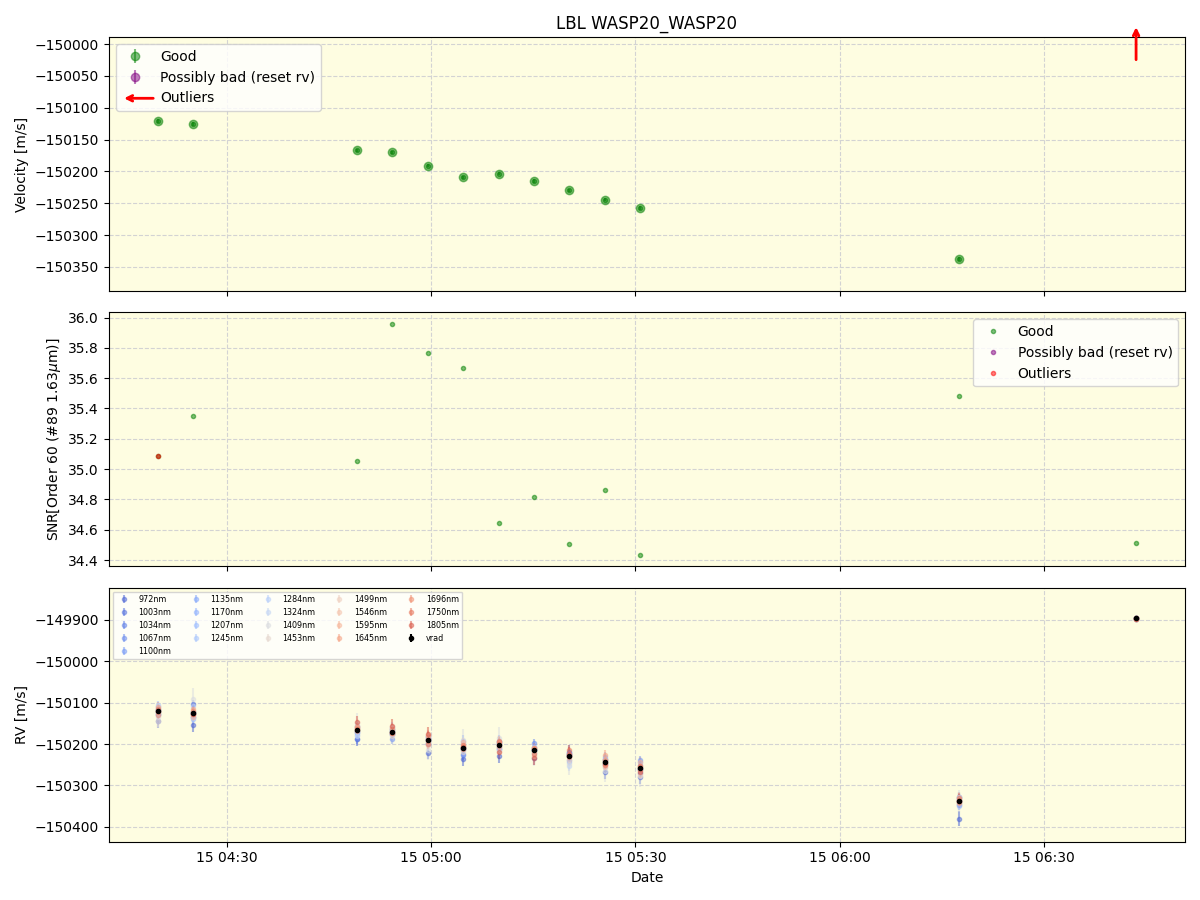Click the red Outliers arrow in top legend

(139, 98)
